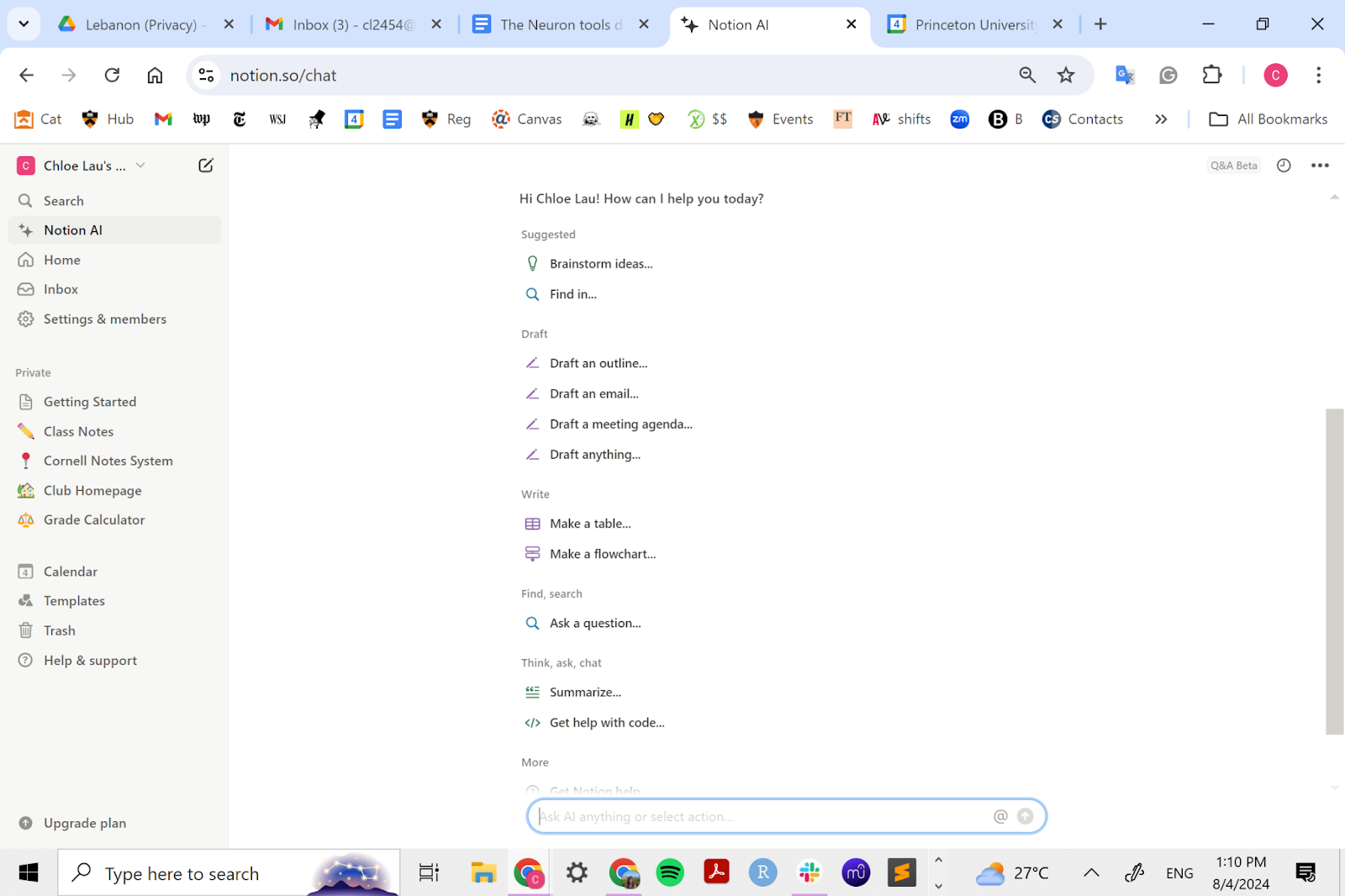Open Trash in the sidebar

pos(114,630)
